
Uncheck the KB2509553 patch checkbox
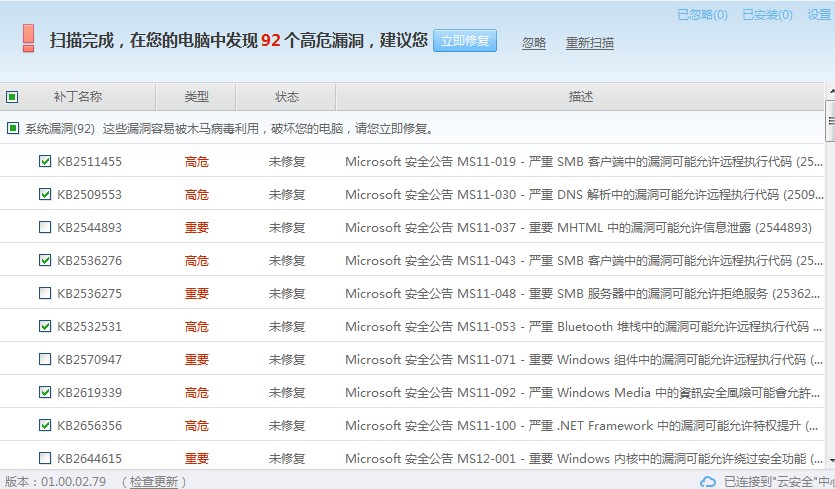coord(45,194)
